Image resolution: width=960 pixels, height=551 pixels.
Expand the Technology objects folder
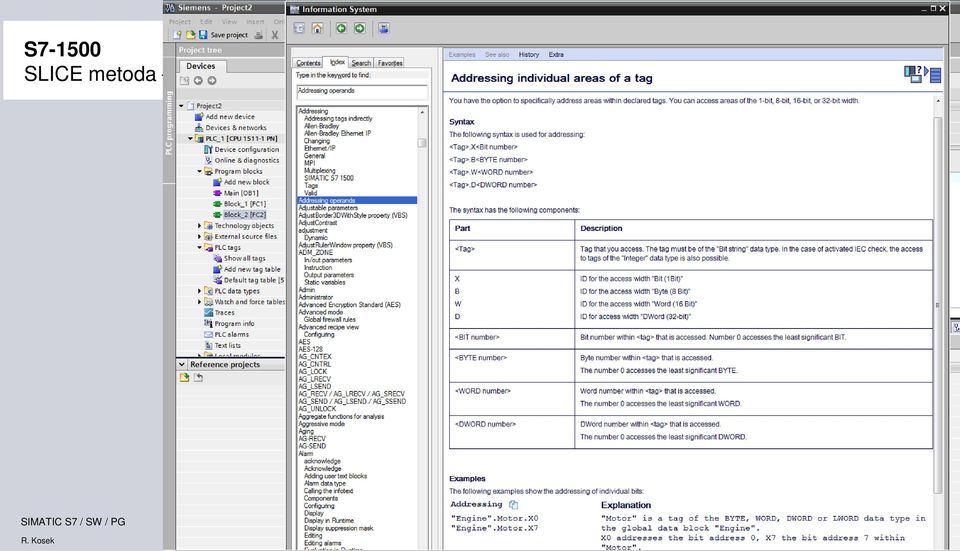coord(200,225)
